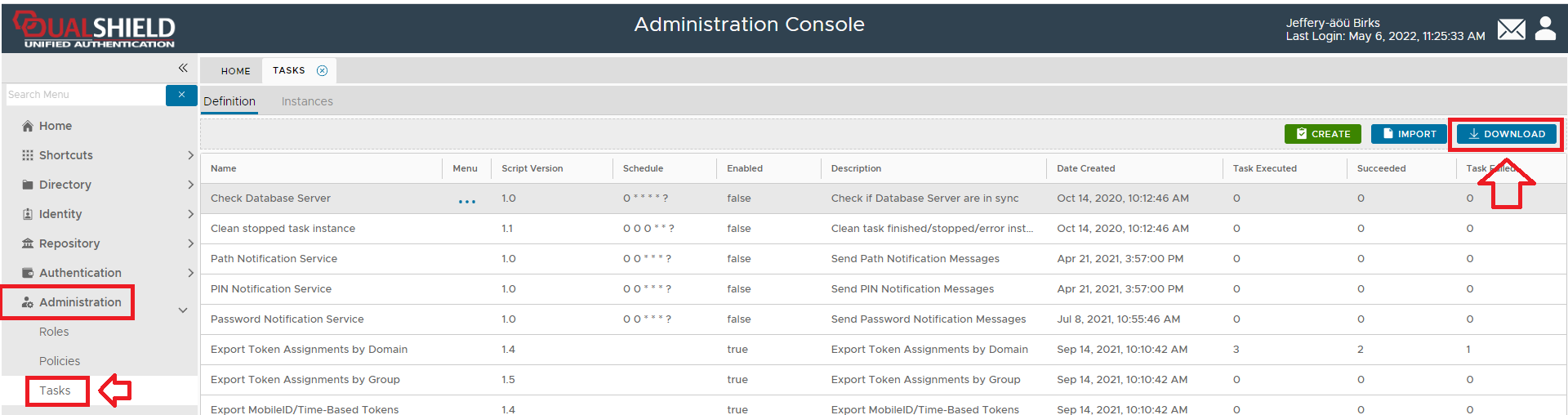Click the user profile icon
The image size is (1568, 415).
pos(1545,29)
